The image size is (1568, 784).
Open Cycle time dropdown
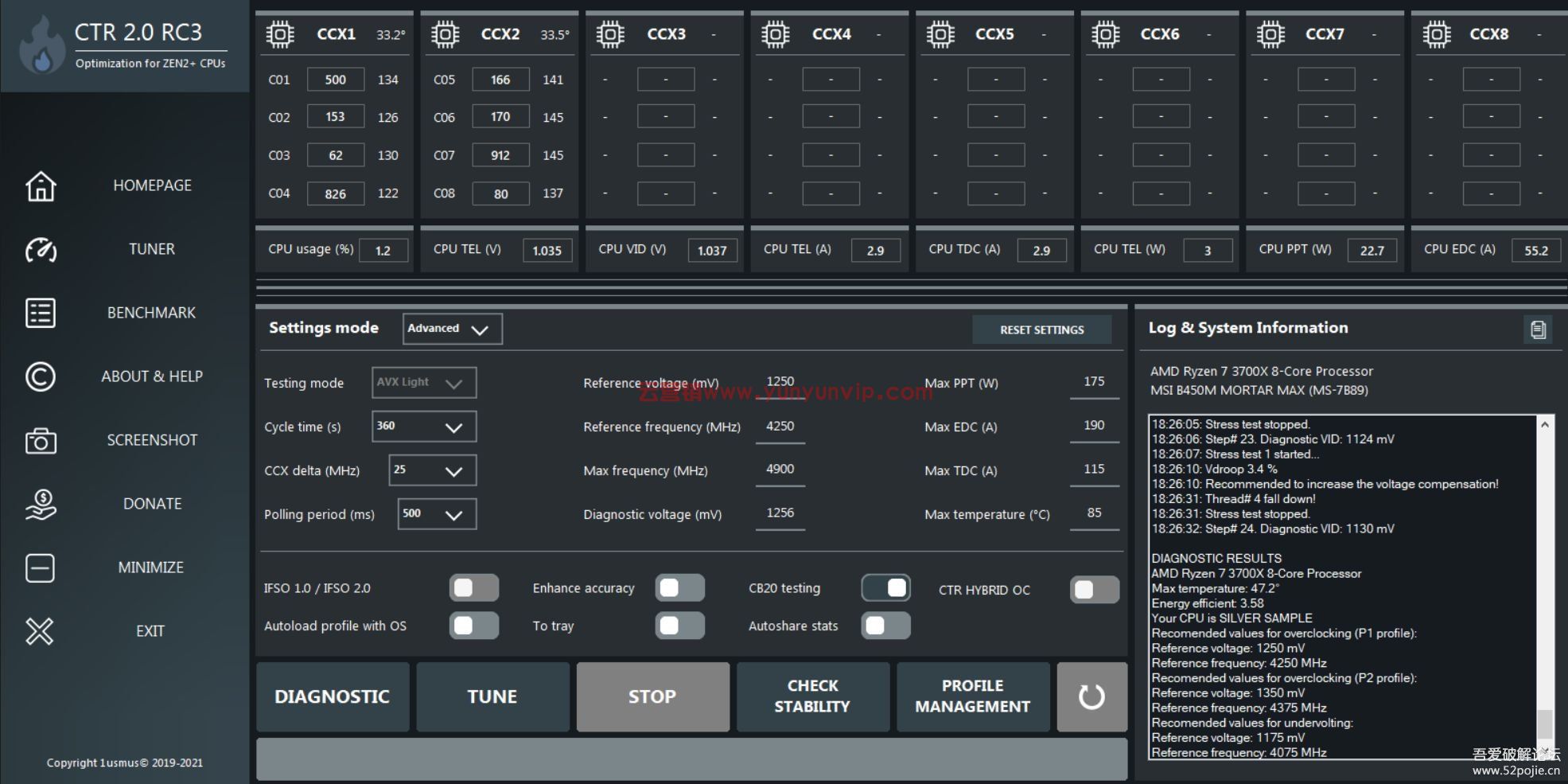coord(423,427)
